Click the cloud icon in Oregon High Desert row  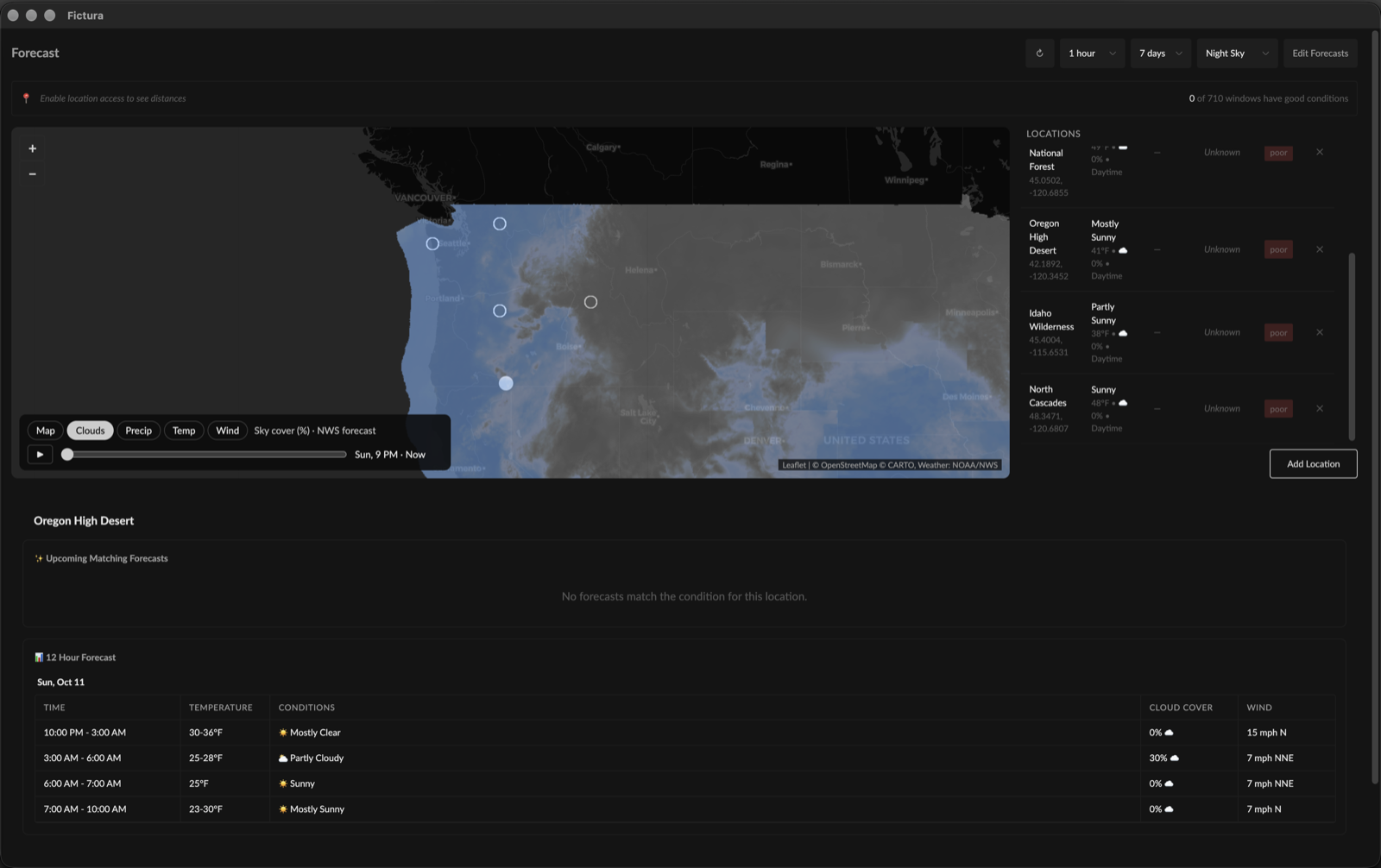1123,250
